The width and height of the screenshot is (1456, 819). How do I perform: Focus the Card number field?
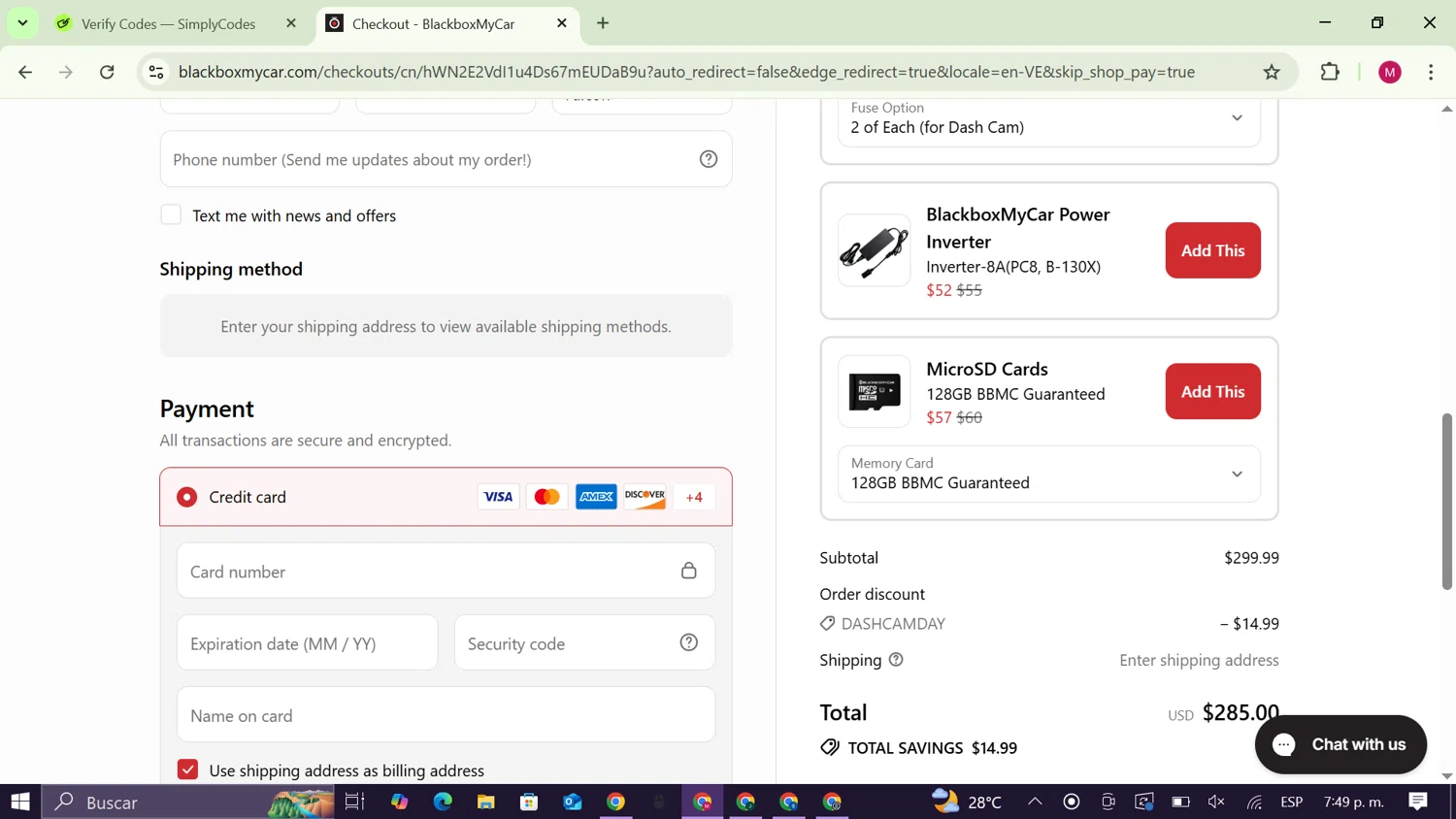pos(446,571)
